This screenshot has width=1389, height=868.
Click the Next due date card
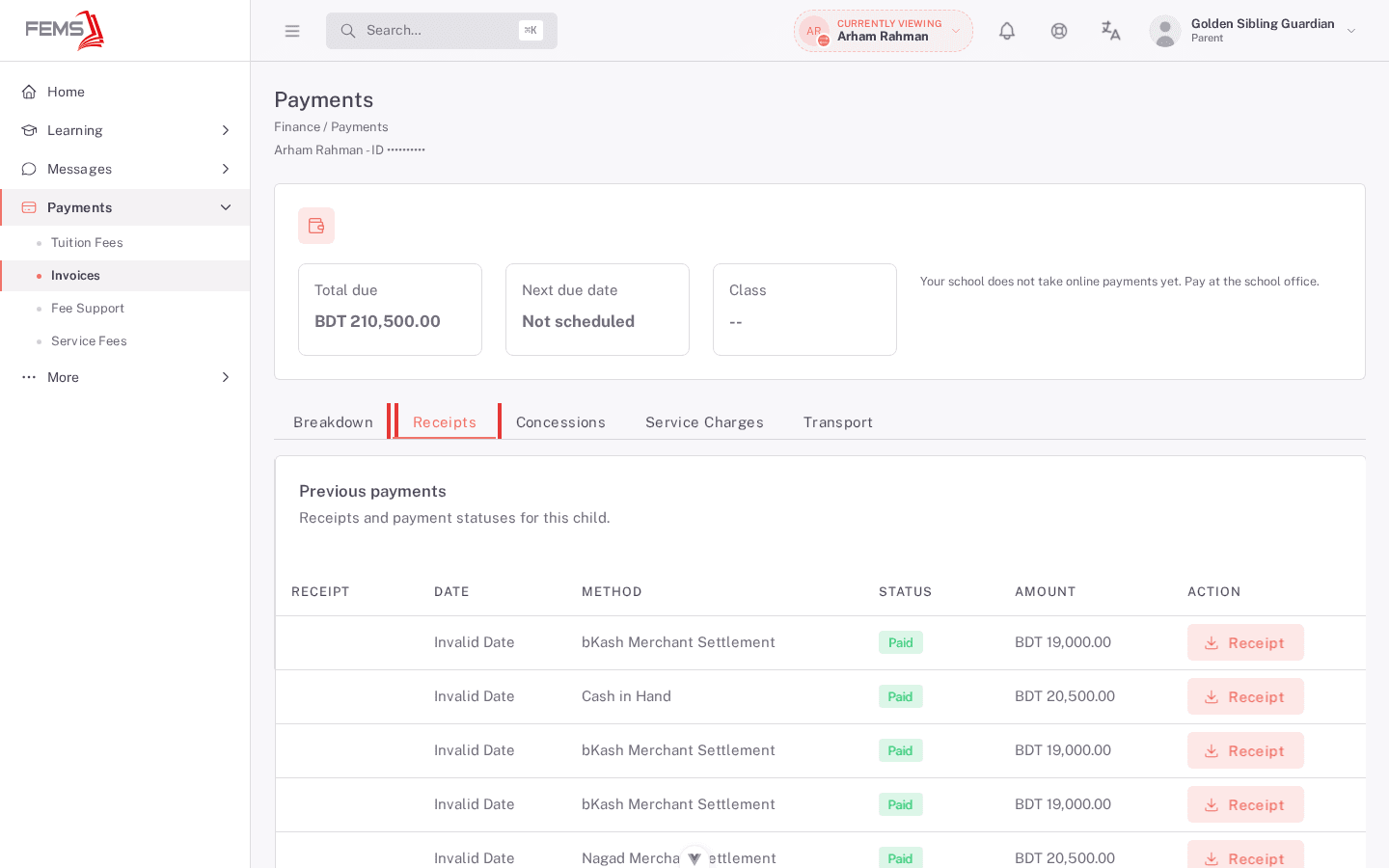597,310
